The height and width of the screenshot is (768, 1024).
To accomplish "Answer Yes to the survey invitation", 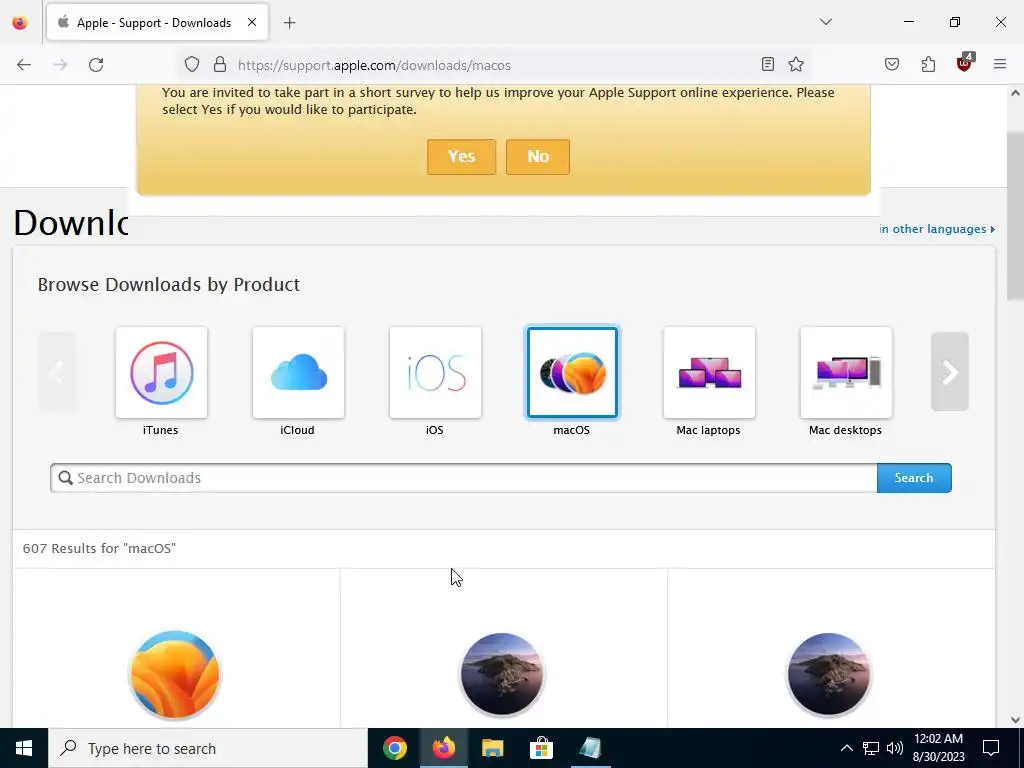I will (461, 157).
